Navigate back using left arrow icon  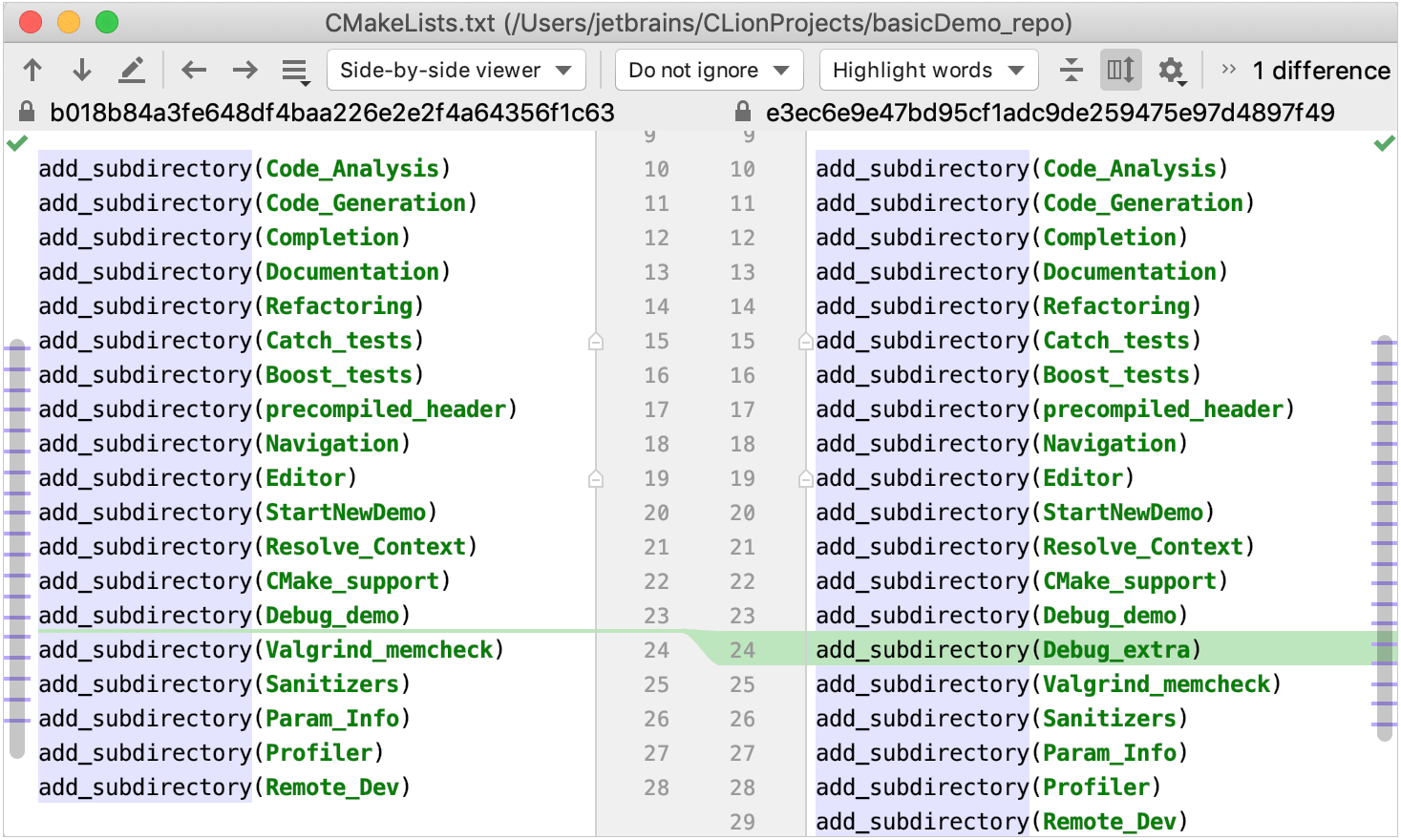(194, 69)
